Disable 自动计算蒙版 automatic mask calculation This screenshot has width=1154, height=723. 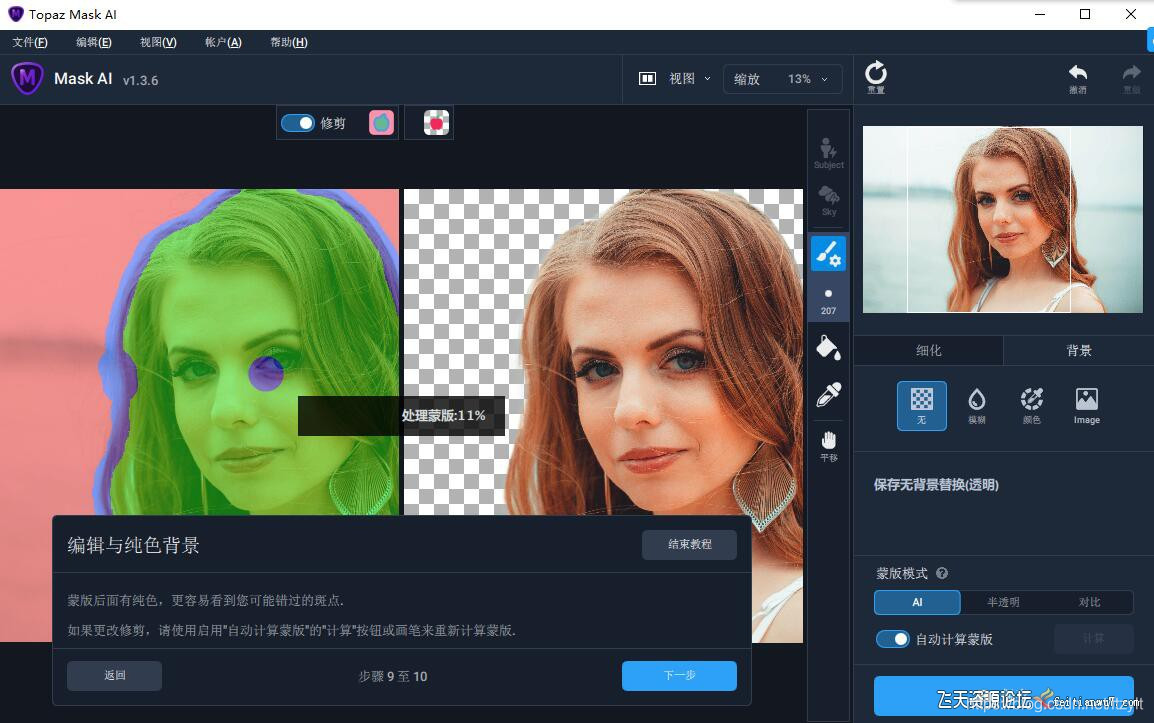point(892,638)
